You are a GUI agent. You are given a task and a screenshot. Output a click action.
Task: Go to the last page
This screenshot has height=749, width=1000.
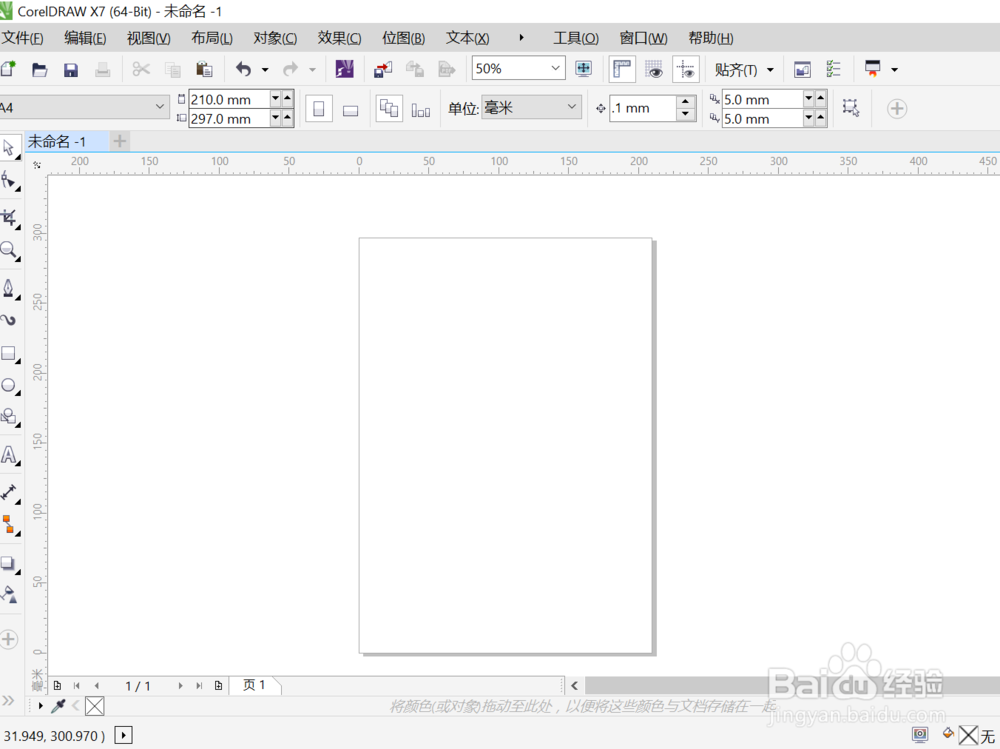point(199,686)
